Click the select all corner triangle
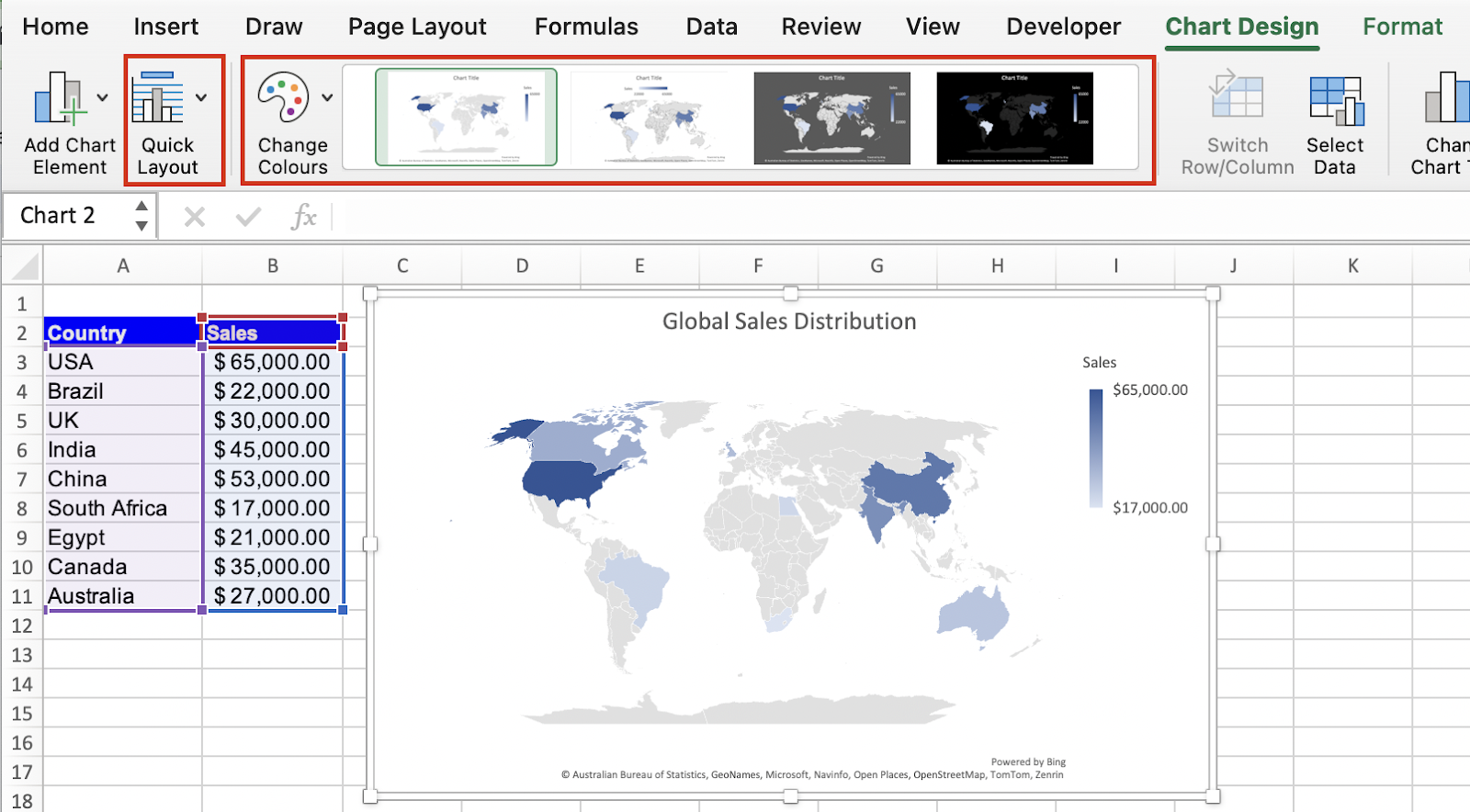 pos(24,265)
